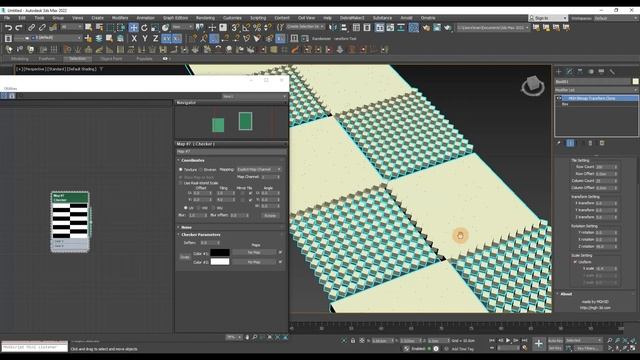
Task: Click the ViewCube in the viewport
Action: [533, 86]
